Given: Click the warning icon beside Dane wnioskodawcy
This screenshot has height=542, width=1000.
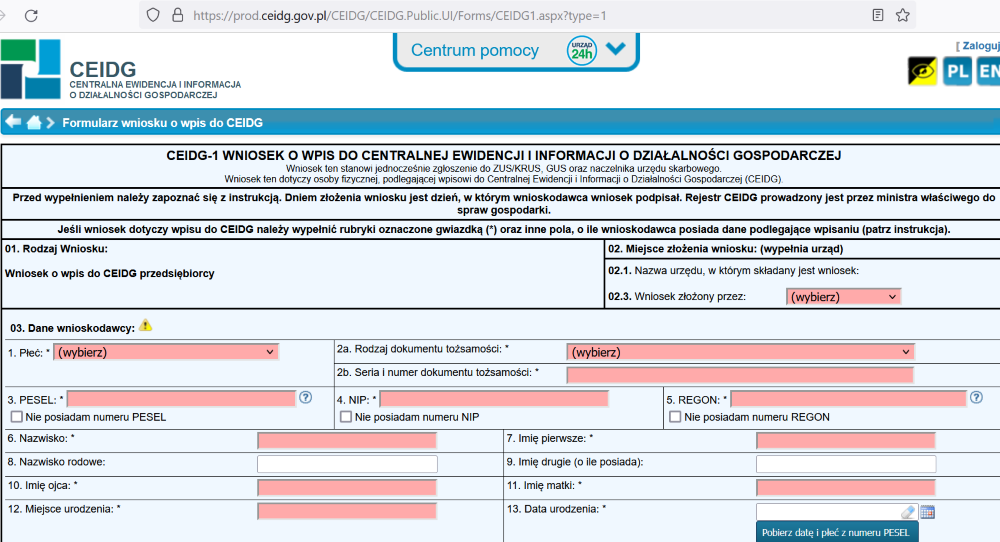Looking at the screenshot, I should click(146, 325).
